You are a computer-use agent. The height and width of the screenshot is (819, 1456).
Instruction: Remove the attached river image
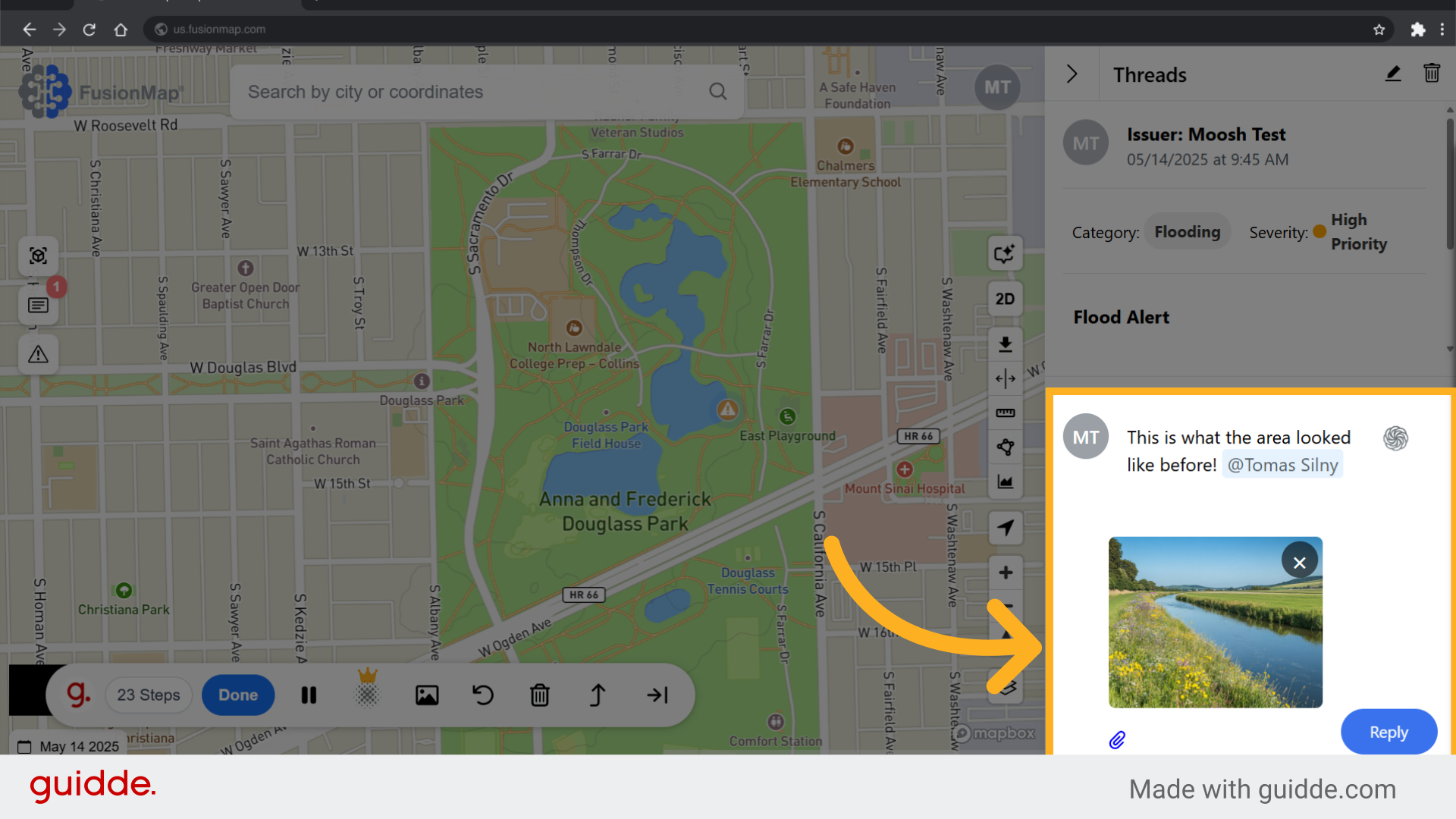click(x=1300, y=563)
